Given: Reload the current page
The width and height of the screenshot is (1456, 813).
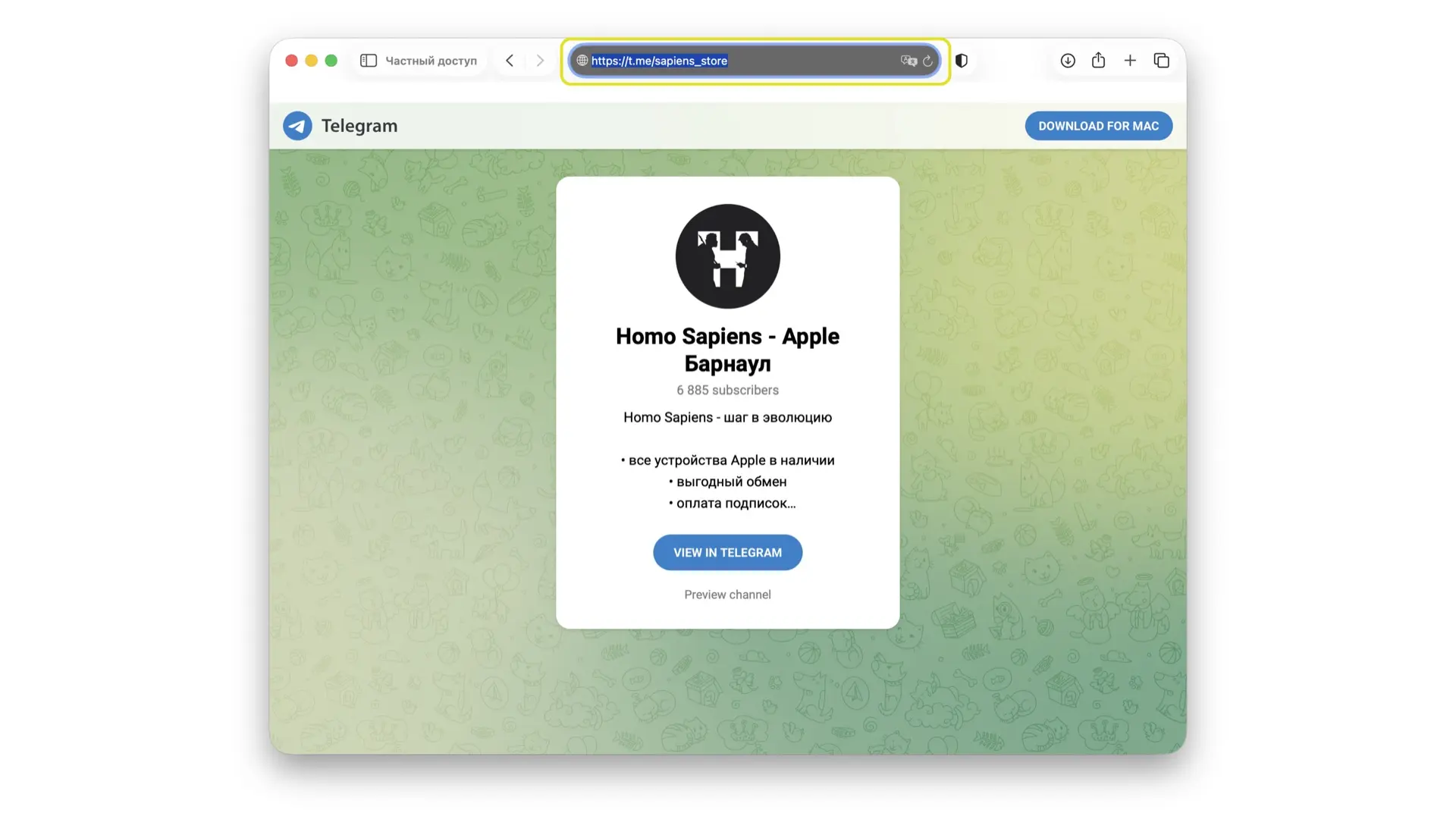Looking at the screenshot, I should [927, 61].
